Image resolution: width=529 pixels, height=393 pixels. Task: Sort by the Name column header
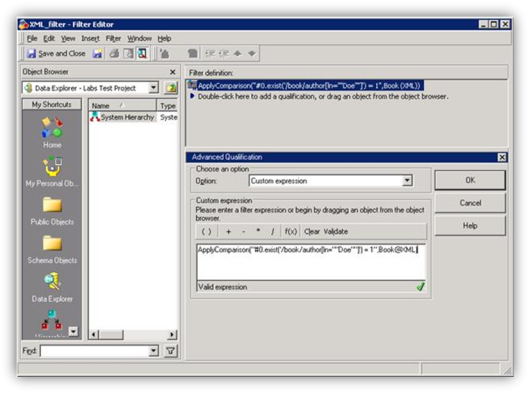(x=122, y=106)
